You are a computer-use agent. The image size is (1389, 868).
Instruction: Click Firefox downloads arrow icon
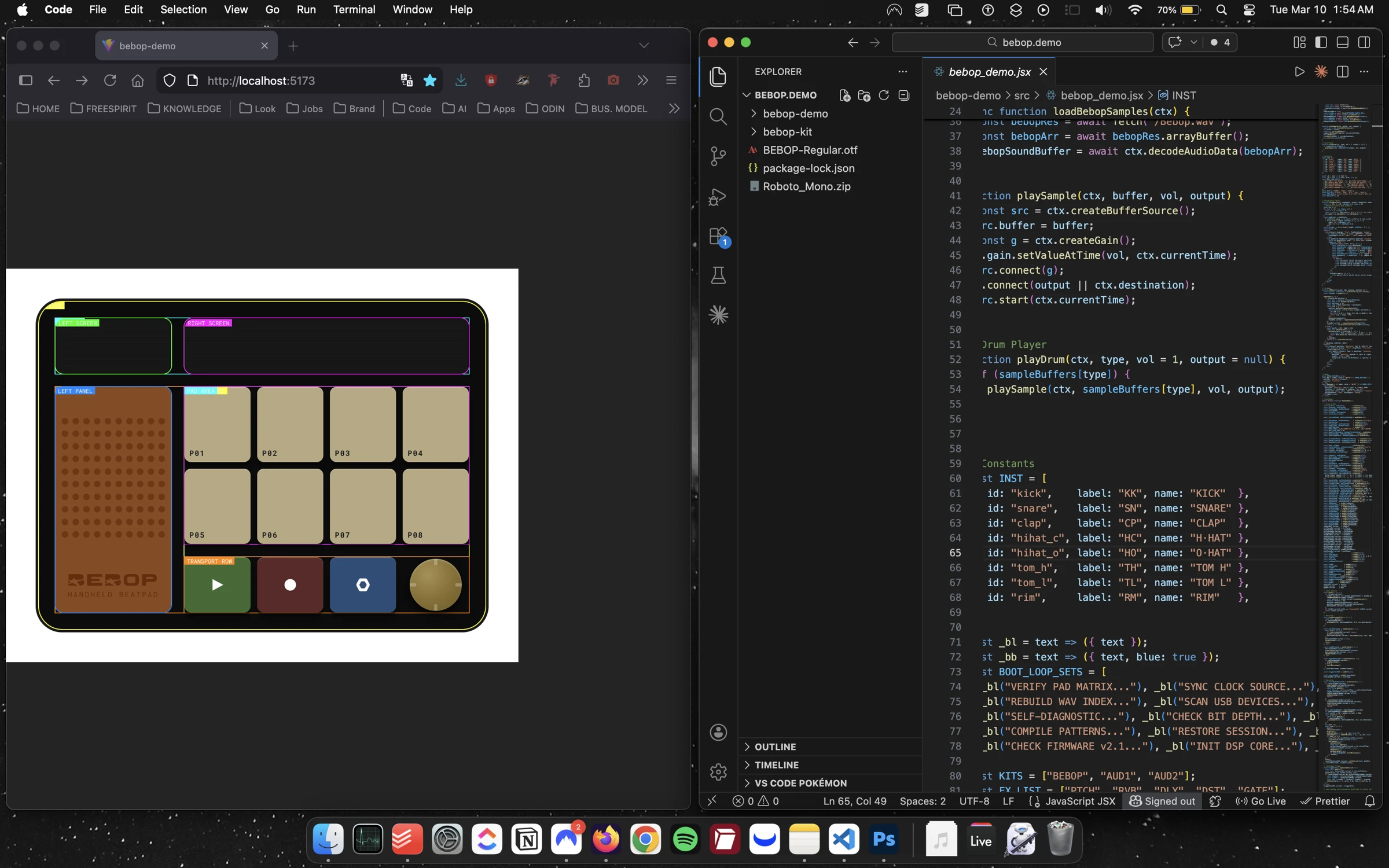pyautogui.click(x=461, y=80)
